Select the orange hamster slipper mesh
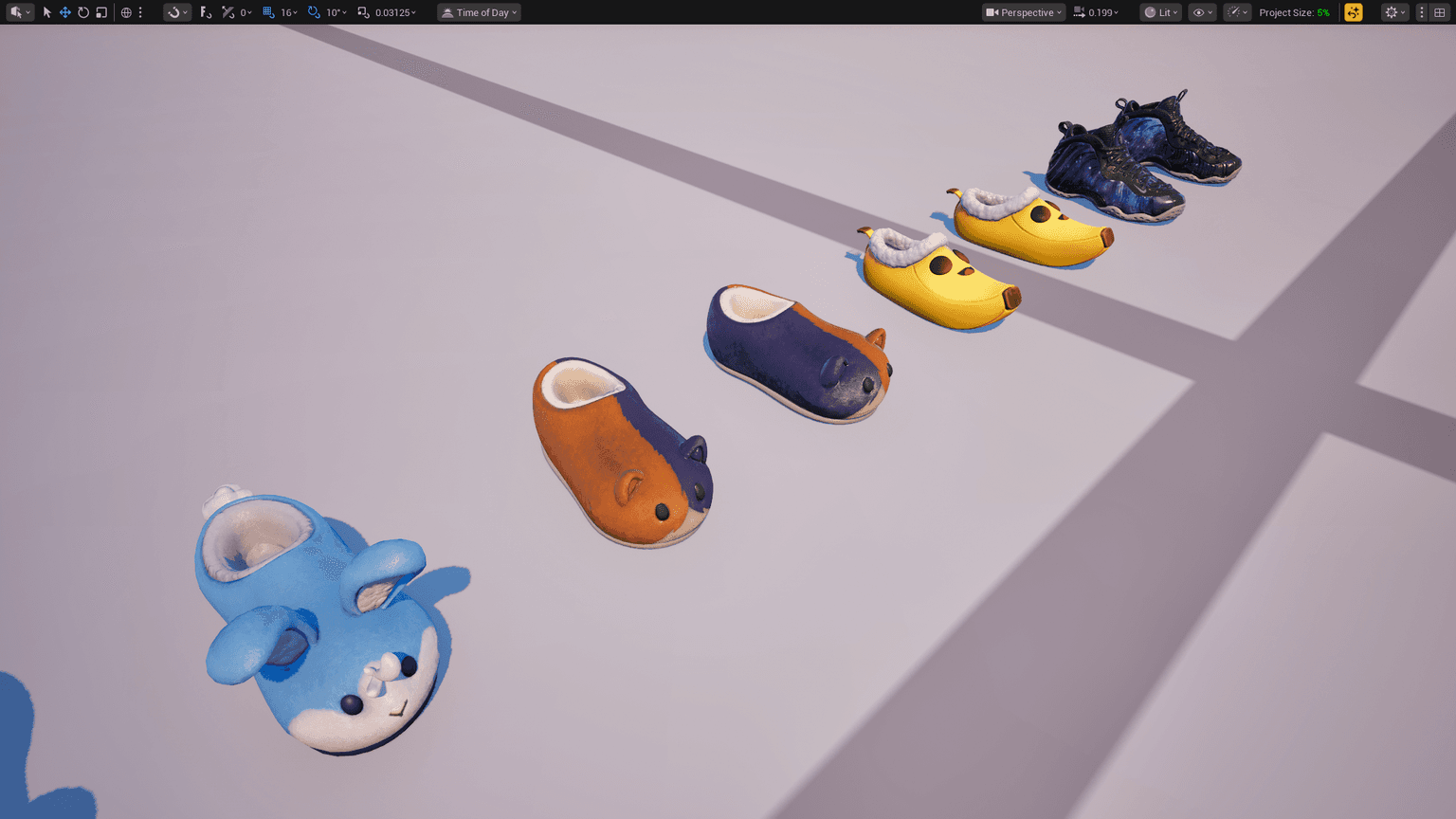Viewport: 1456px width, 819px height. click(621, 455)
